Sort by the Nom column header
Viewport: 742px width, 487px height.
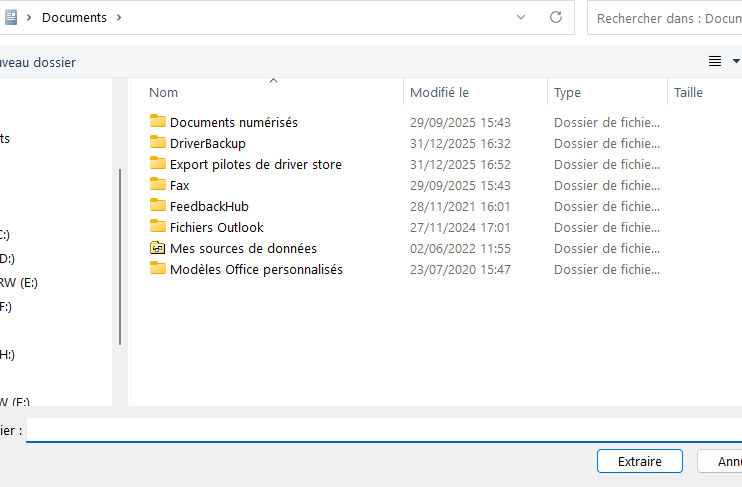[163, 92]
